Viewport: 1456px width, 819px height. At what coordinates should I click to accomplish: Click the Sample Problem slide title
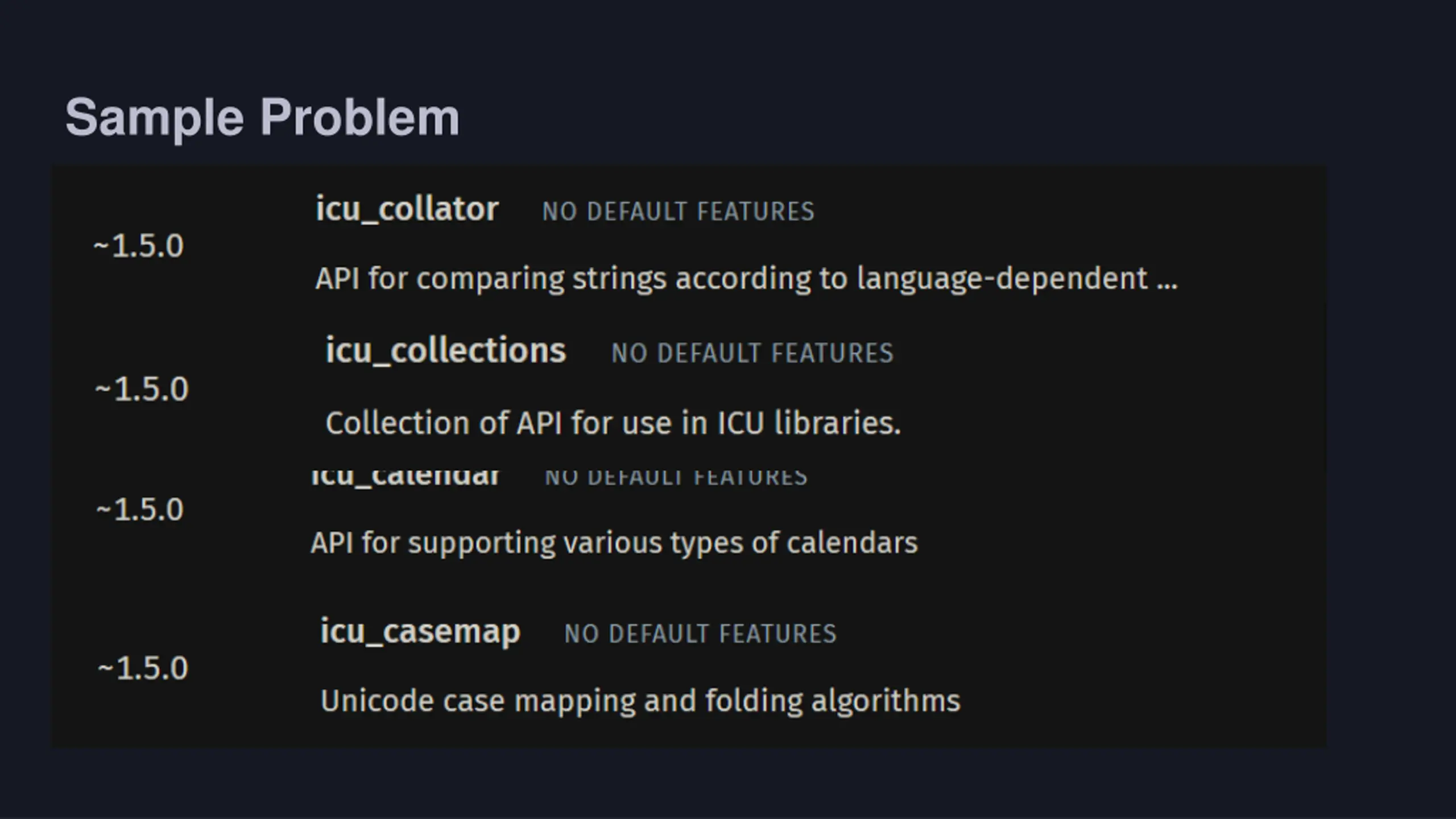coord(262,118)
